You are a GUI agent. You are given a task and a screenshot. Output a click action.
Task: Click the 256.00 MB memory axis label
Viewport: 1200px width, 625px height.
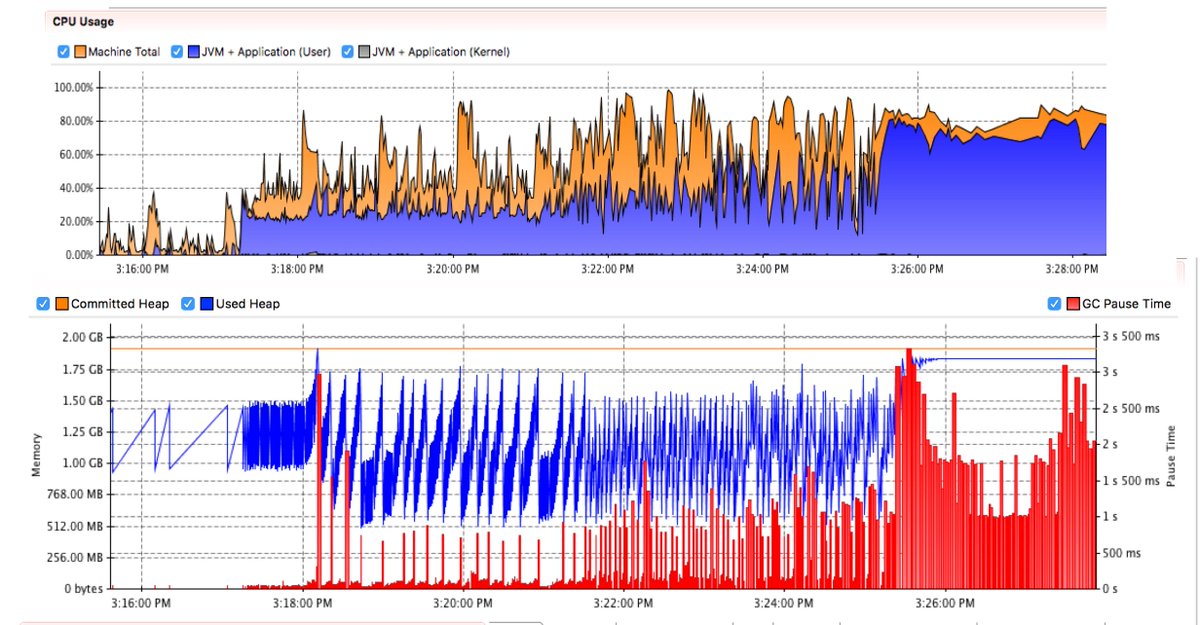(x=77, y=557)
